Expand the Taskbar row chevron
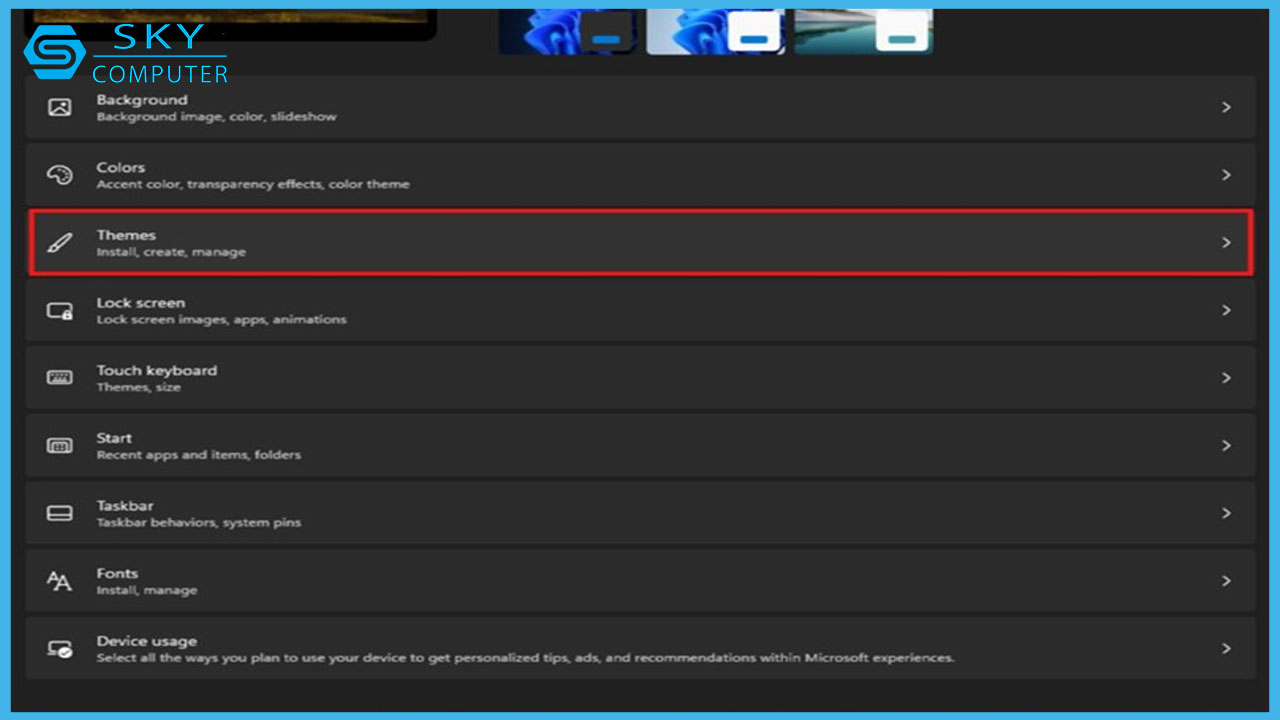The image size is (1280, 720). pos(1226,513)
